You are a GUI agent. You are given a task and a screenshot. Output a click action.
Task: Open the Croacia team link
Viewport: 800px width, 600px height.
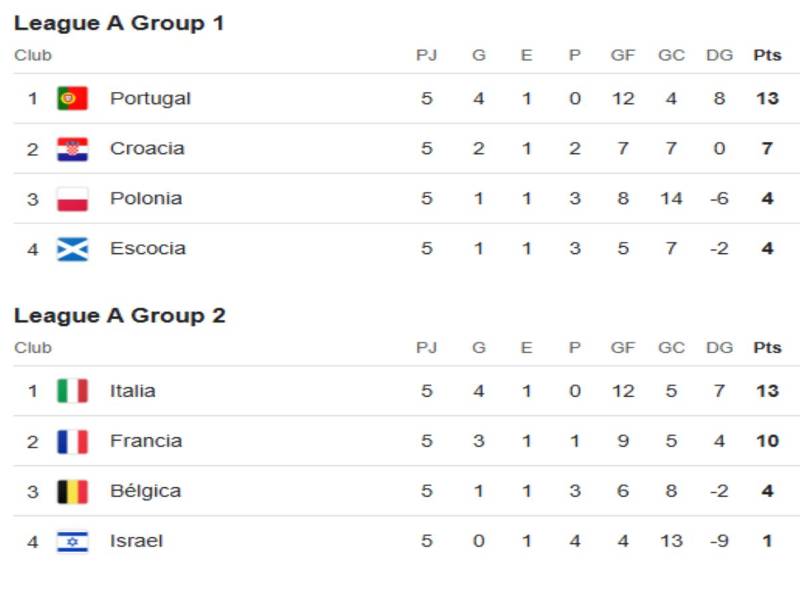pyautogui.click(x=147, y=149)
